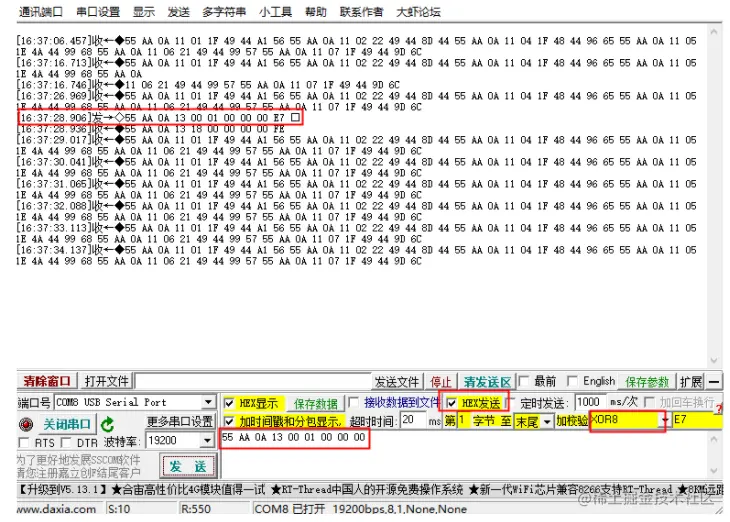
Task: Click the www.daxia.com status bar link
Action: coord(56,509)
